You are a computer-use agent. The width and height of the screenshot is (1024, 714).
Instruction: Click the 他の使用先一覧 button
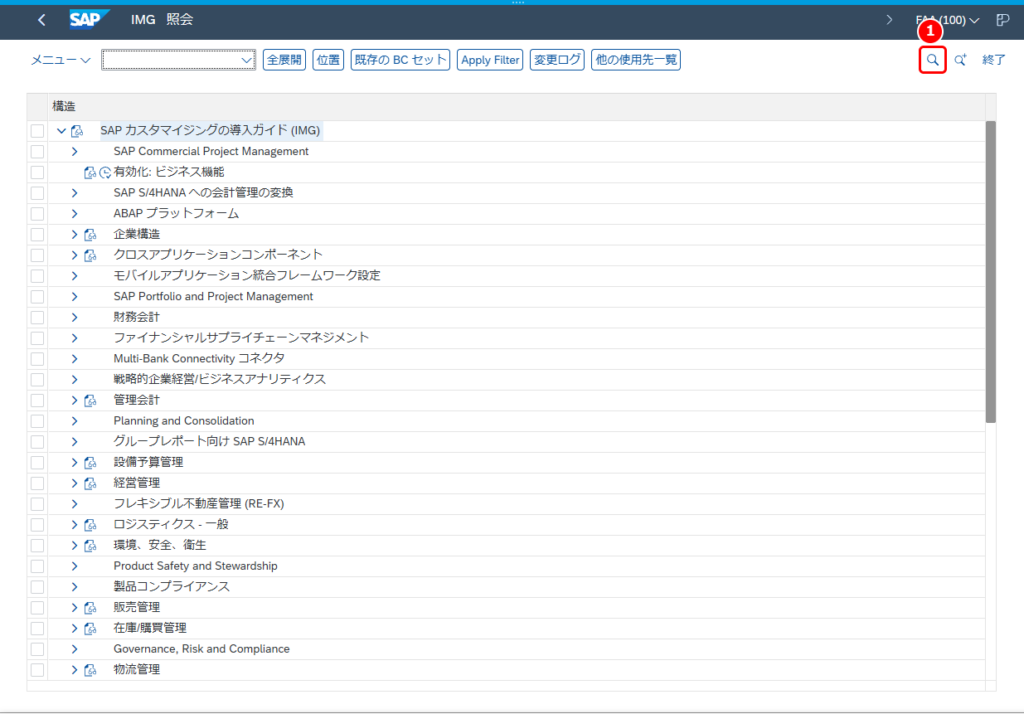click(636, 60)
